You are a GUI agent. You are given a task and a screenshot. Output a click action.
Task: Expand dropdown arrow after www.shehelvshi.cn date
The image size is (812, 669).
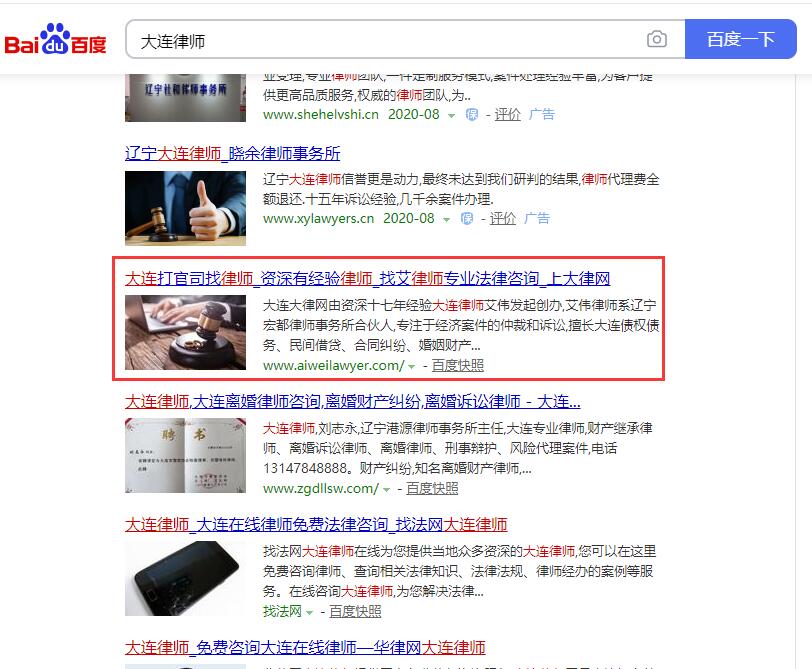pos(452,115)
